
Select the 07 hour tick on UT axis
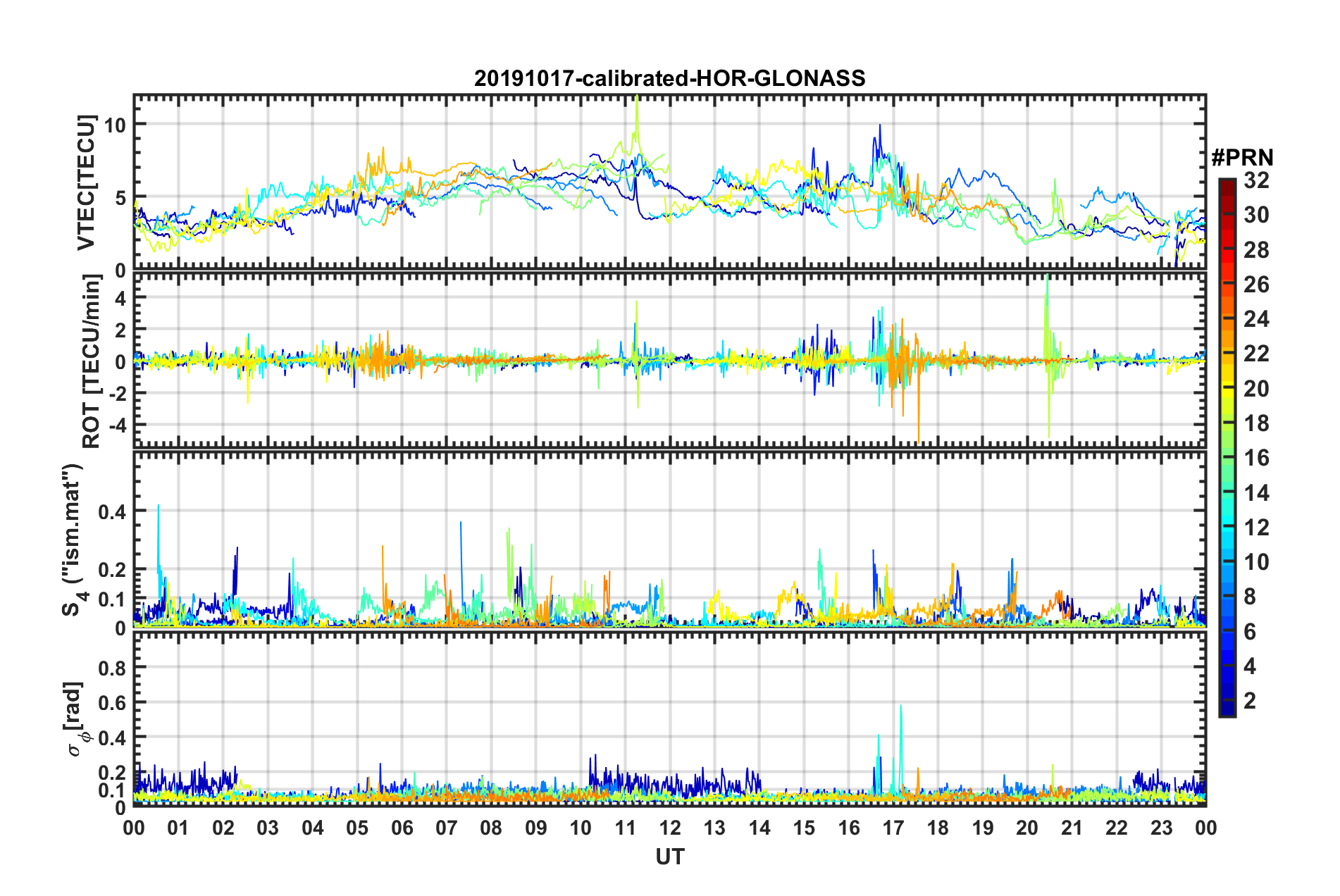click(x=447, y=828)
